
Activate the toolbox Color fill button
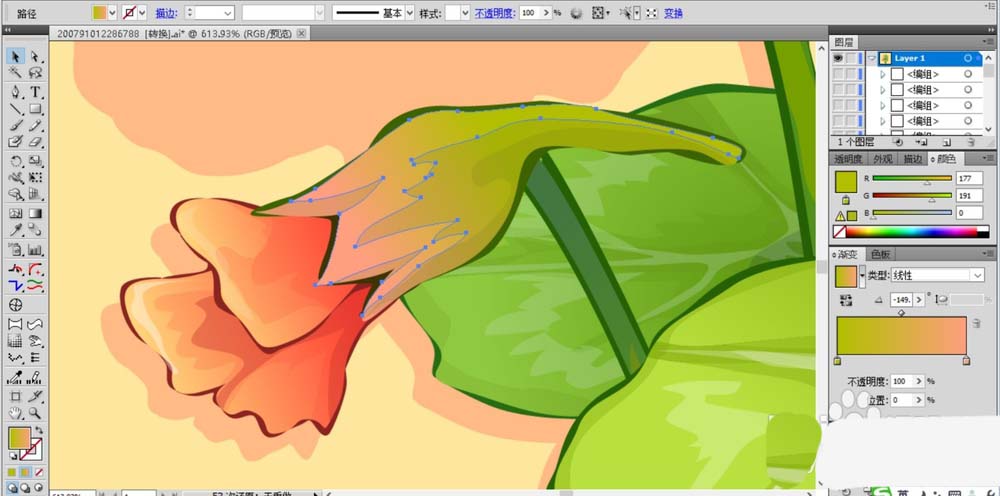pos(13,472)
